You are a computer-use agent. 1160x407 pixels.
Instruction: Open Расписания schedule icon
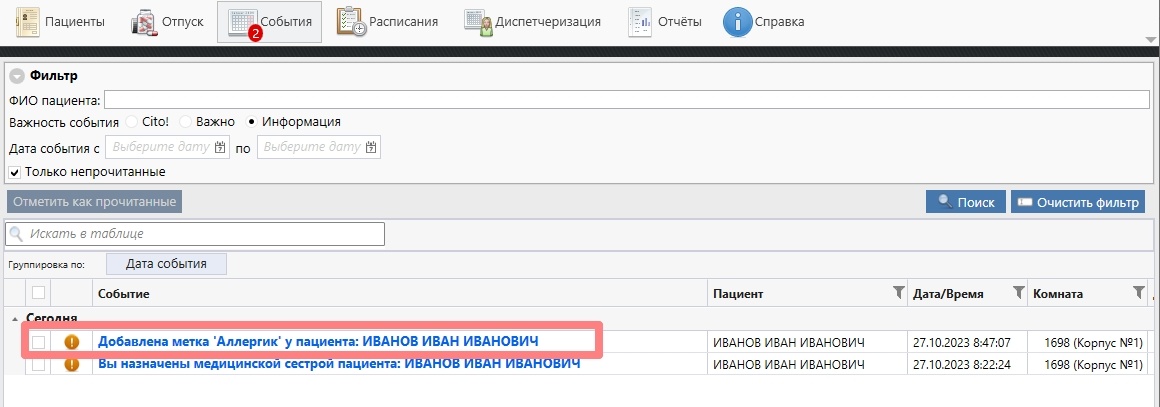click(x=351, y=21)
